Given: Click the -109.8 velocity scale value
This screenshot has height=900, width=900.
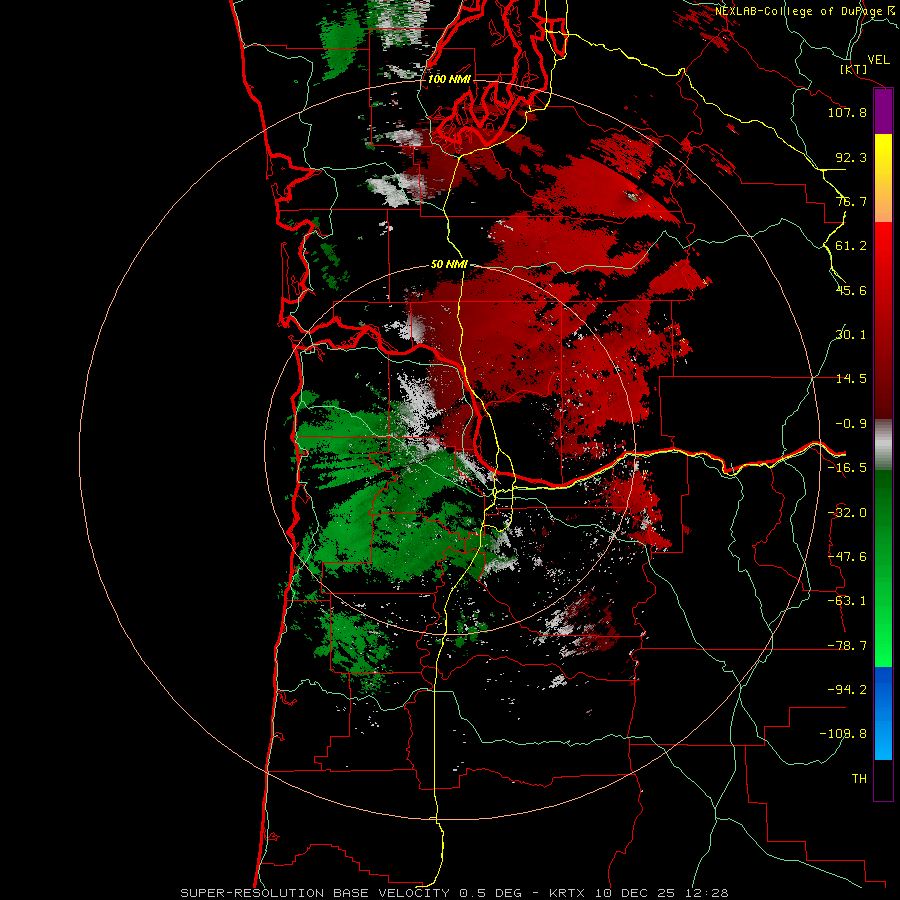Looking at the screenshot, I should (843, 734).
